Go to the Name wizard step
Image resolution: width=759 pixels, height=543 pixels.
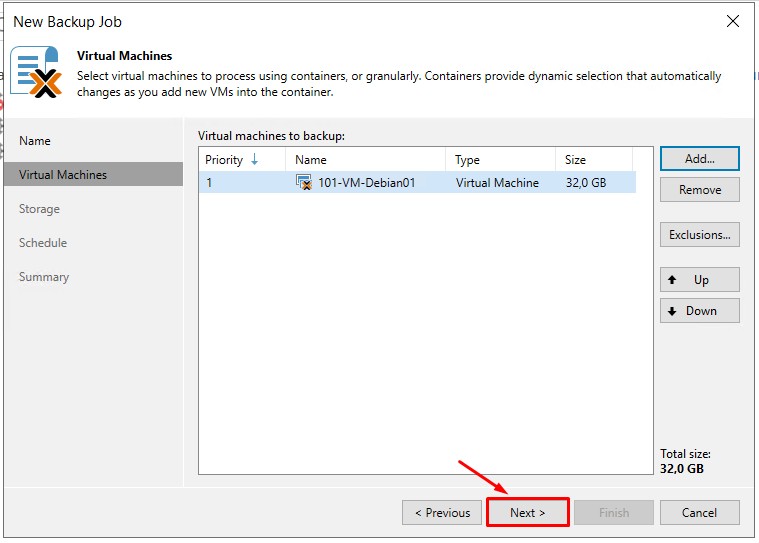(x=35, y=141)
